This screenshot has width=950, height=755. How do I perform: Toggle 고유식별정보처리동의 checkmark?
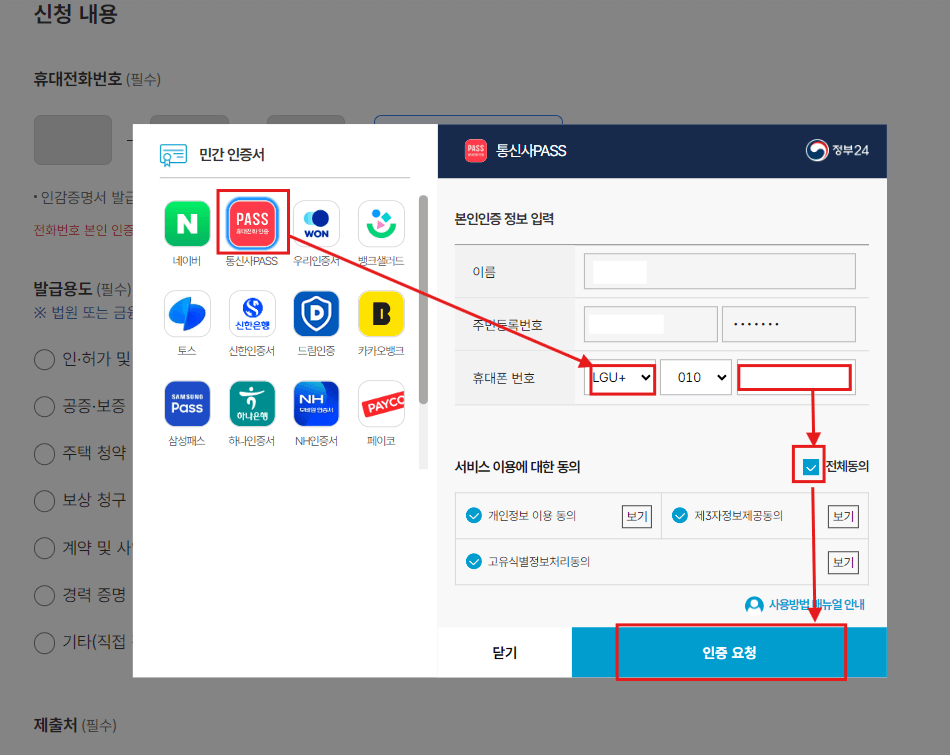tap(474, 562)
